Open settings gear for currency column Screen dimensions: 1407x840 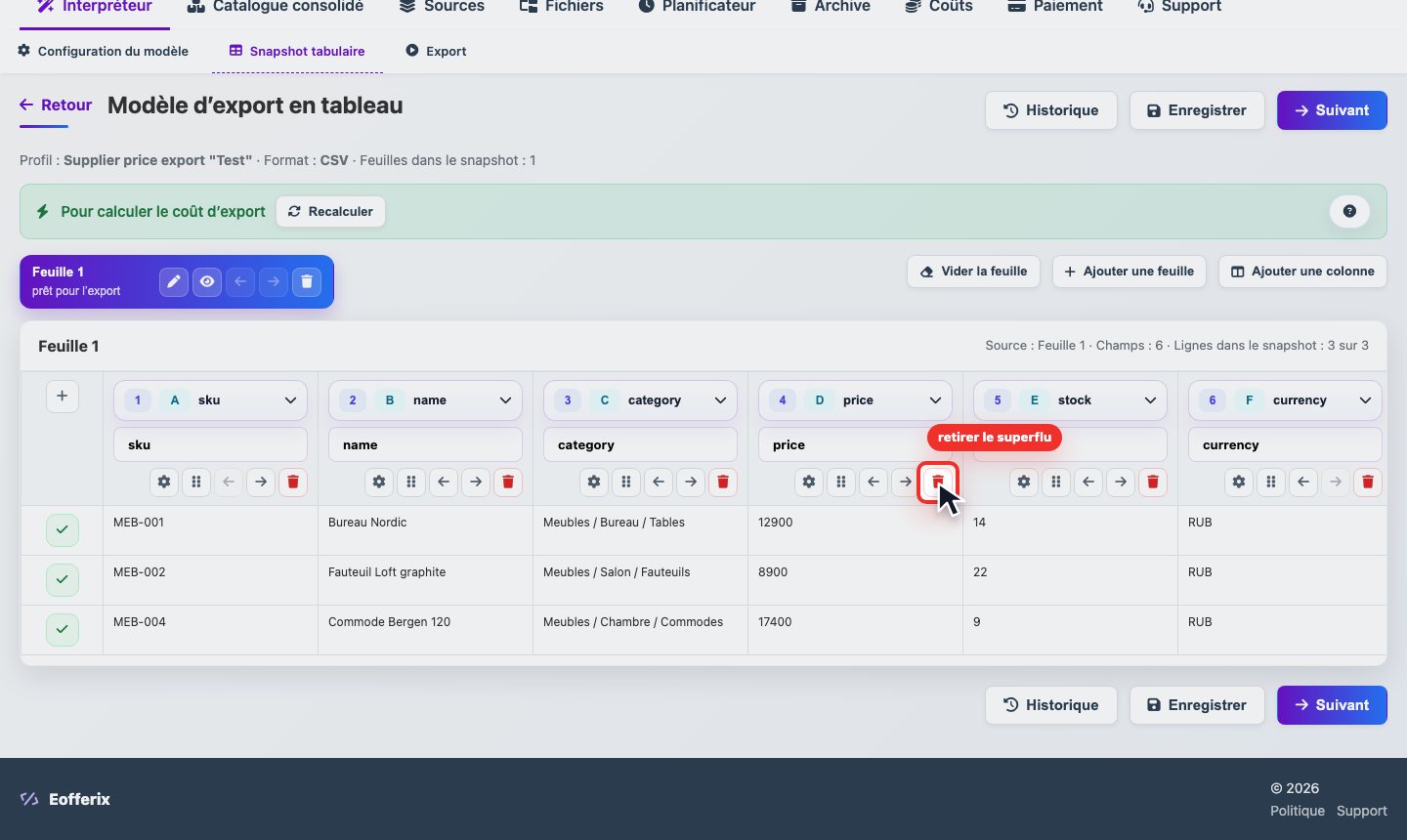[1239, 482]
